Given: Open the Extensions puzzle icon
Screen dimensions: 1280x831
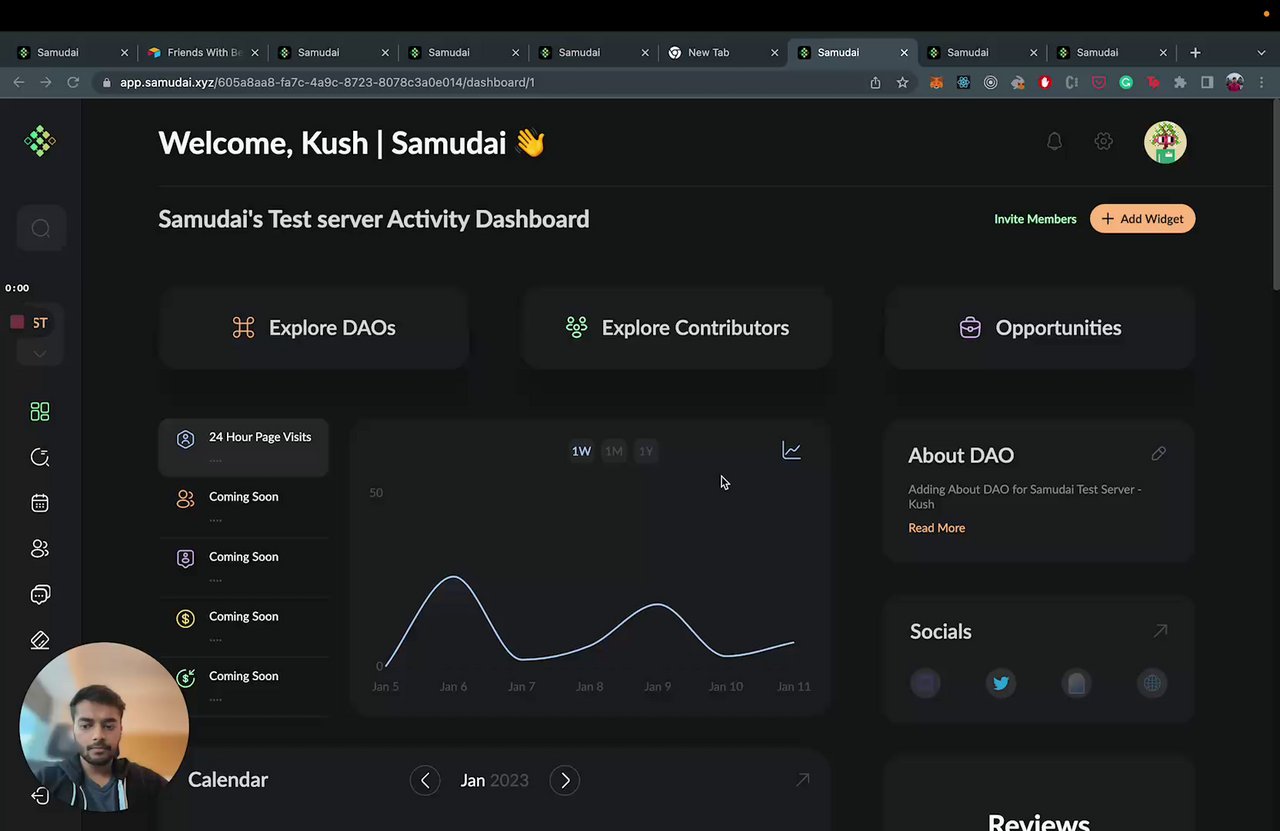Looking at the screenshot, I should 1180,82.
